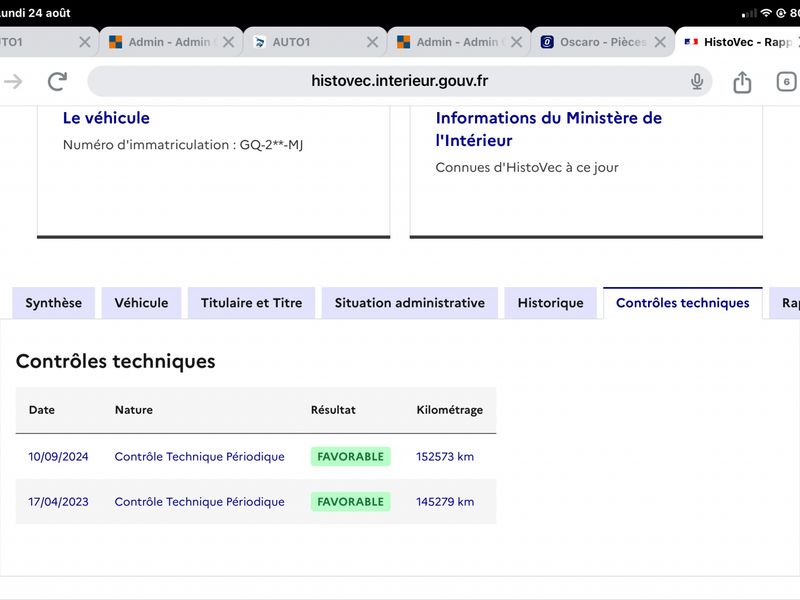Click FAVORABLE badge in the 10/09/2024 row
The height and width of the screenshot is (600, 800).
(351, 457)
